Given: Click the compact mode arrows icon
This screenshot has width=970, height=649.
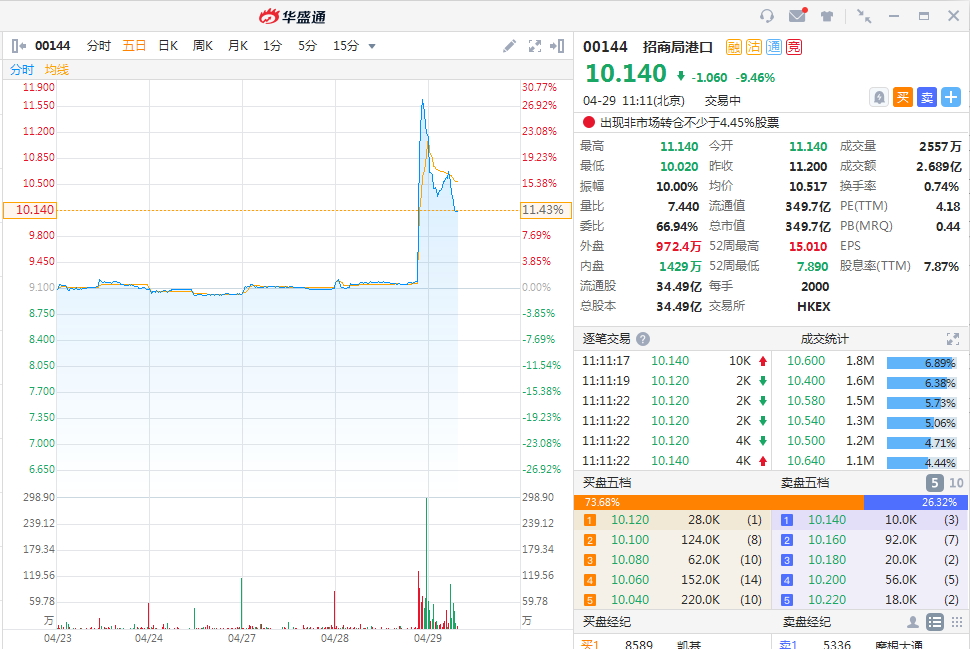Looking at the screenshot, I should 864,16.
